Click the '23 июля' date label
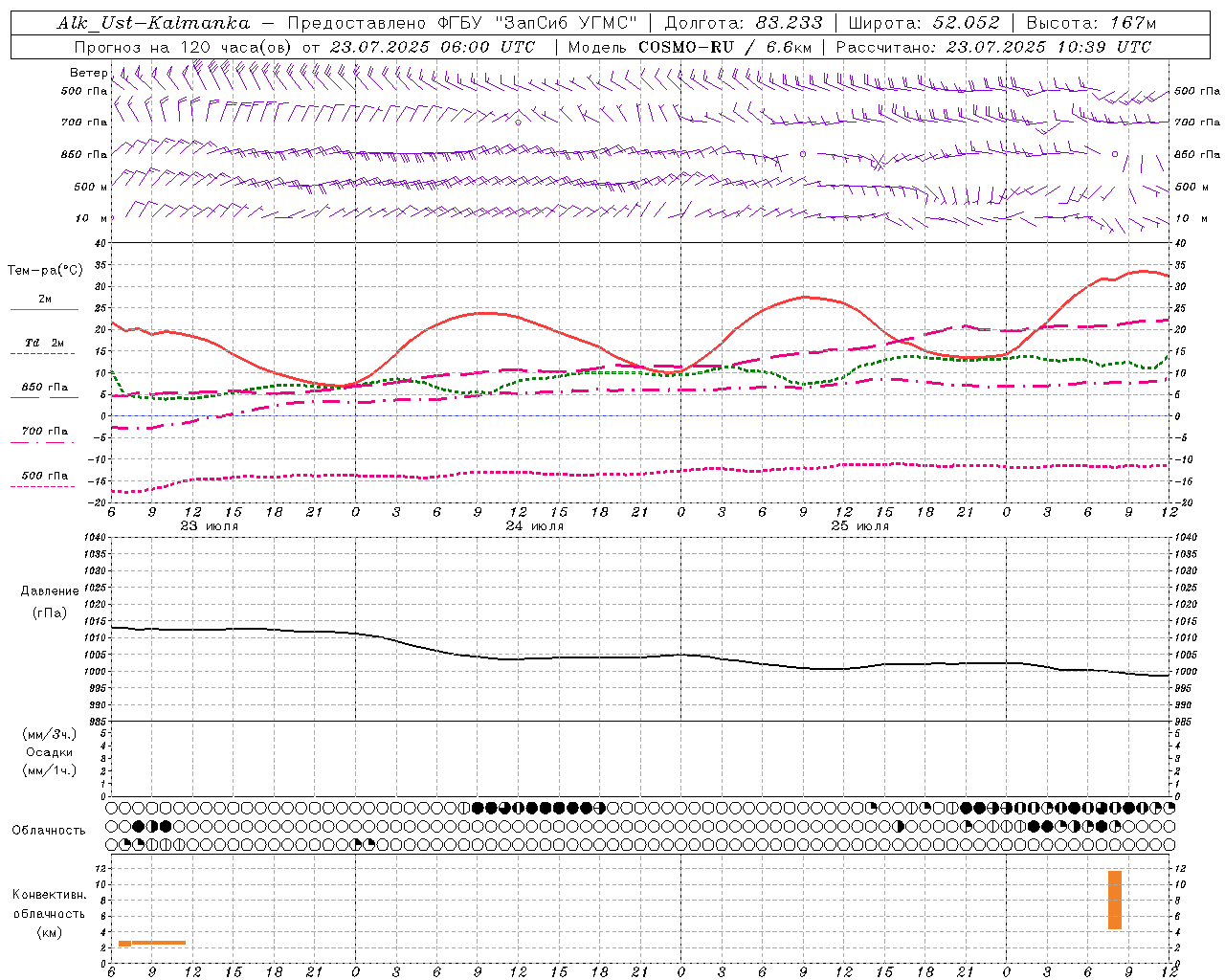Screen dimensions: 1225x980 [210, 526]
